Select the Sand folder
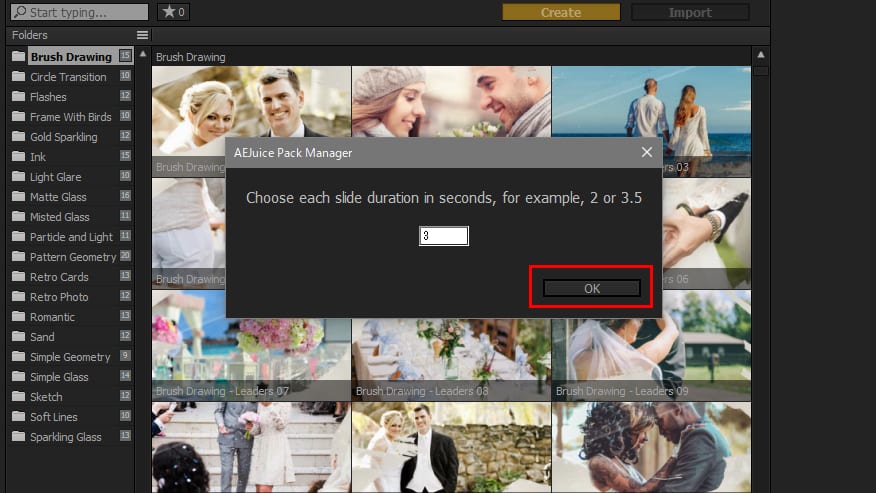Screen dimensions: 876x493 (71, 336)
